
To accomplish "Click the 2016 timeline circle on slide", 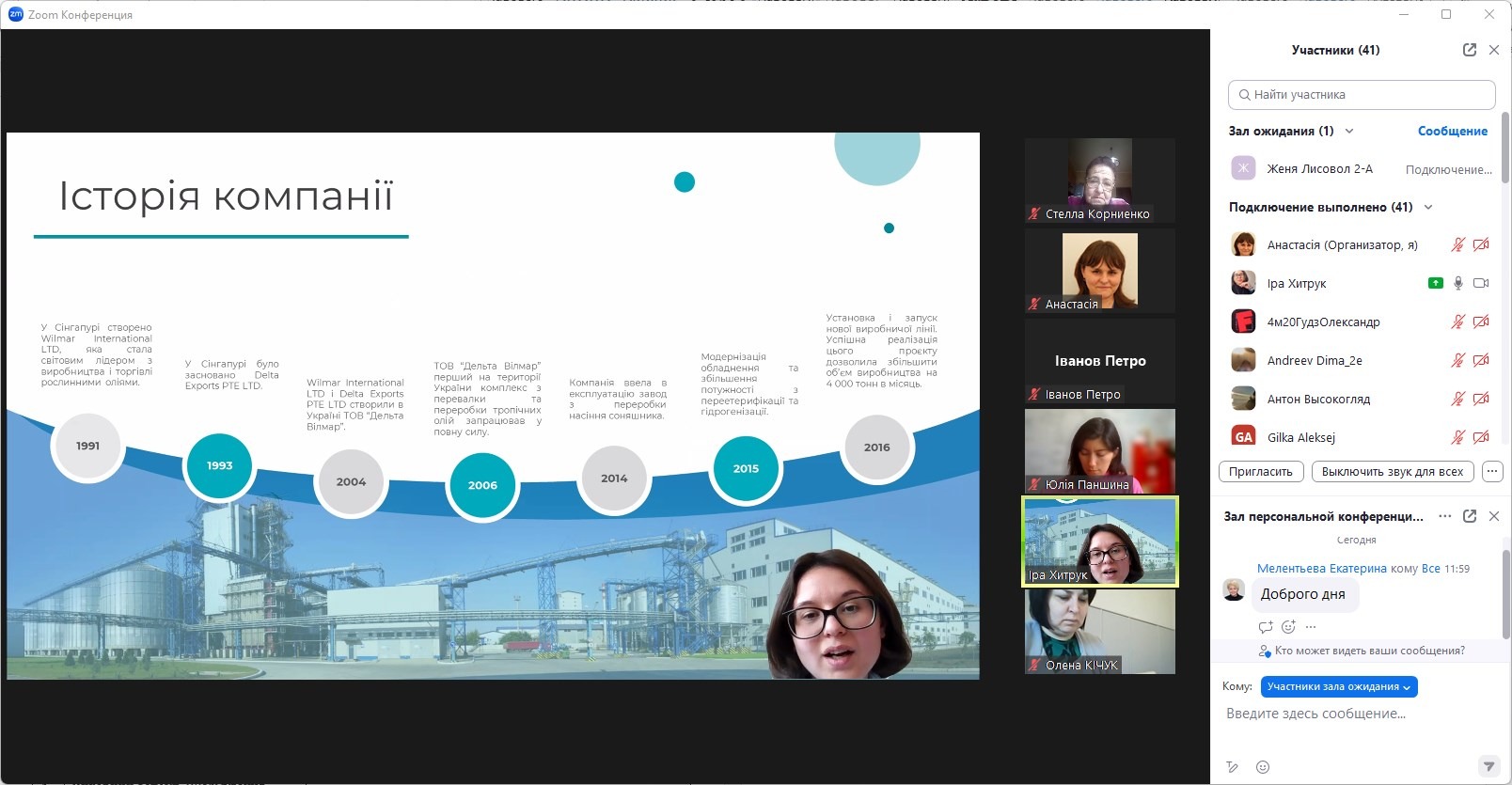I will click(x=877, y=447).
